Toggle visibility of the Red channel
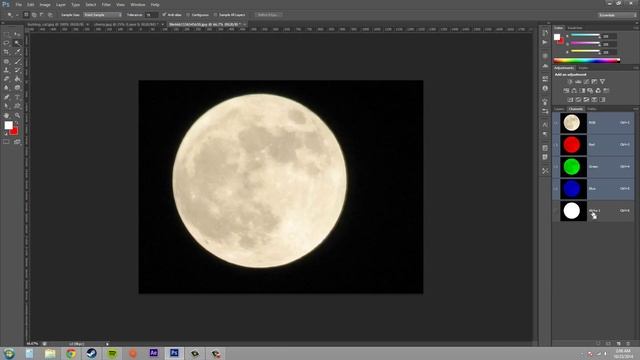Image resolution: width=640 pixels, height=360 pixels. coord(556,144)
